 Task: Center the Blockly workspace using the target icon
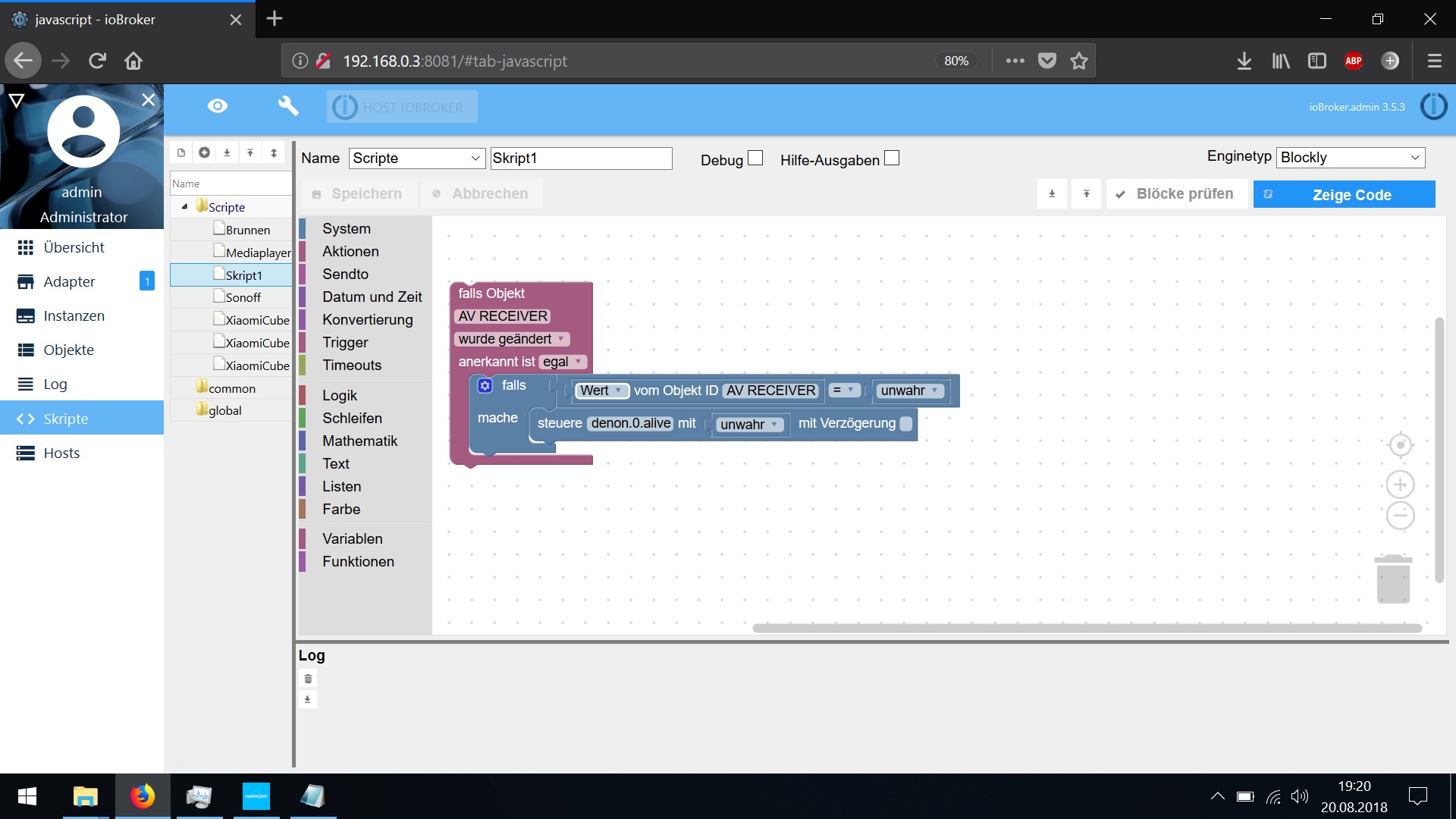(x=1400, y=445)
